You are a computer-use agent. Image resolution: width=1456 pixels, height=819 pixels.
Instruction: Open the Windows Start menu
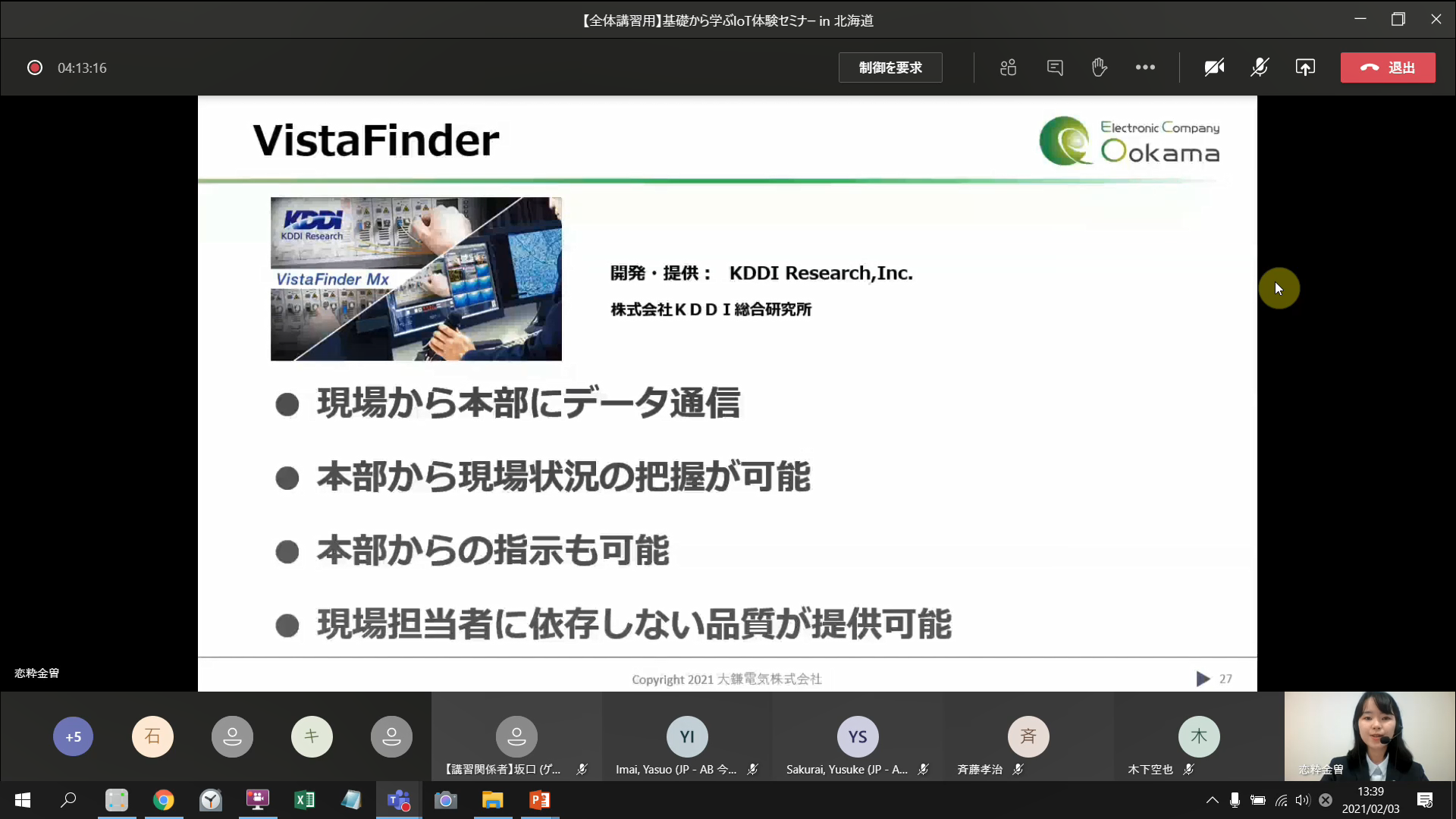click(x=23, y=800)
